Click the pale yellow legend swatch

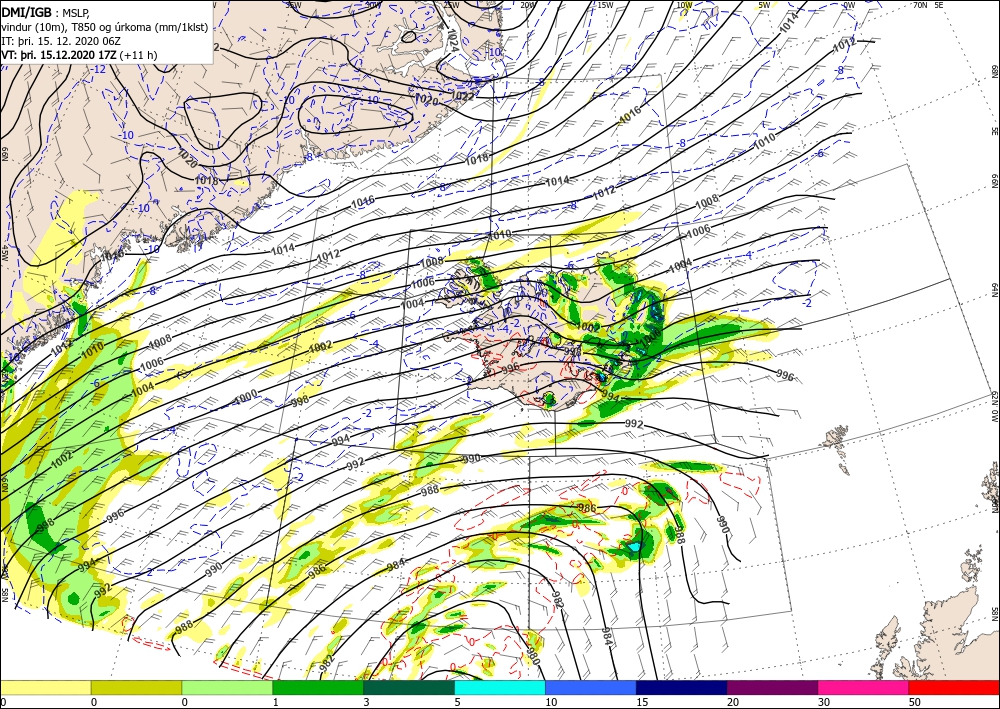click(45, 687)
